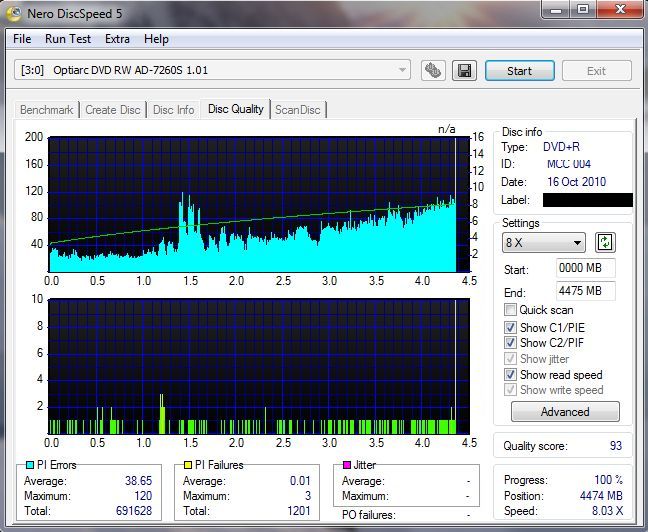Viewport: 648px width, 532px height.
Task: Click the yellow PI Failures legend swatch
Action: 188,465
